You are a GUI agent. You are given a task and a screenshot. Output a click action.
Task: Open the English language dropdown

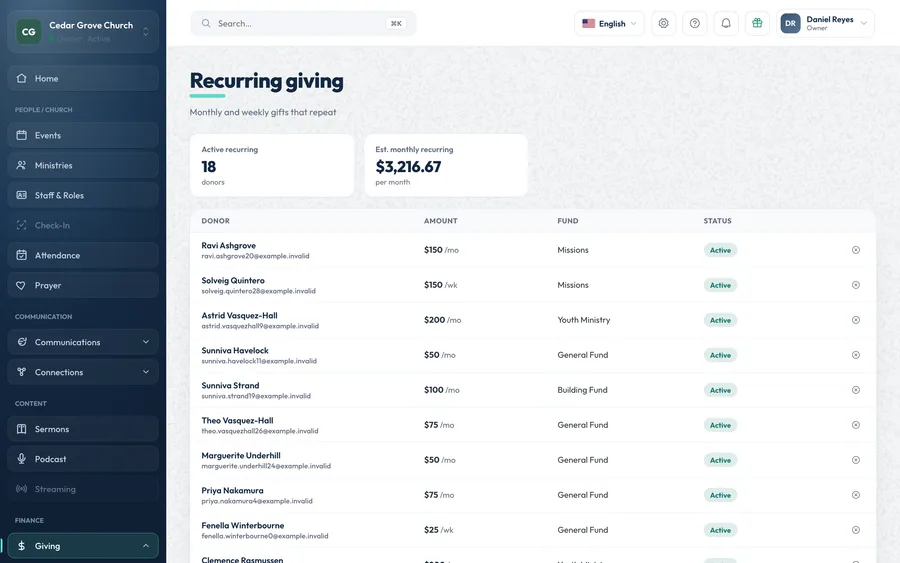(609, 24)
